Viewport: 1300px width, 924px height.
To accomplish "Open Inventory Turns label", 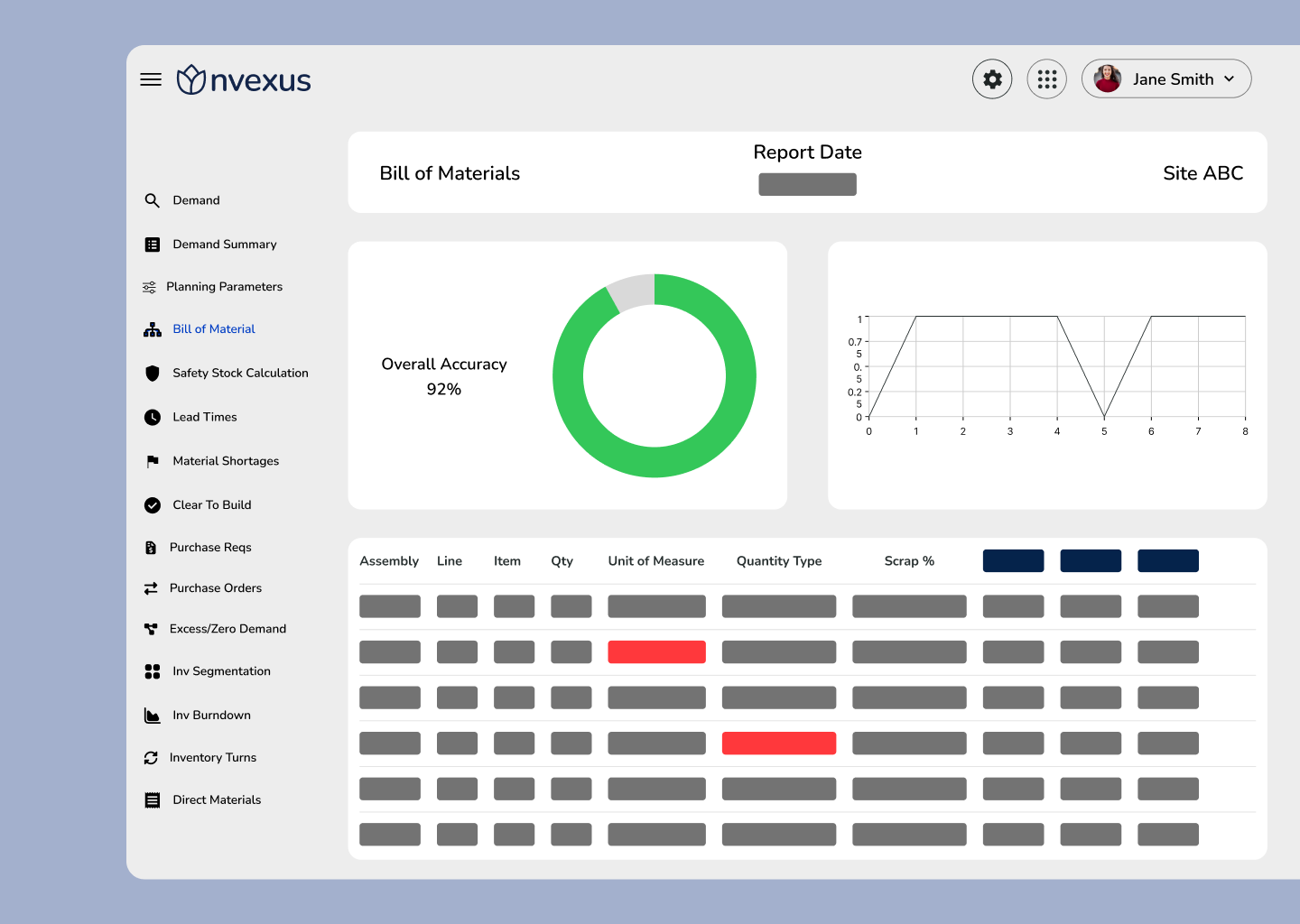I will (213, 758).
